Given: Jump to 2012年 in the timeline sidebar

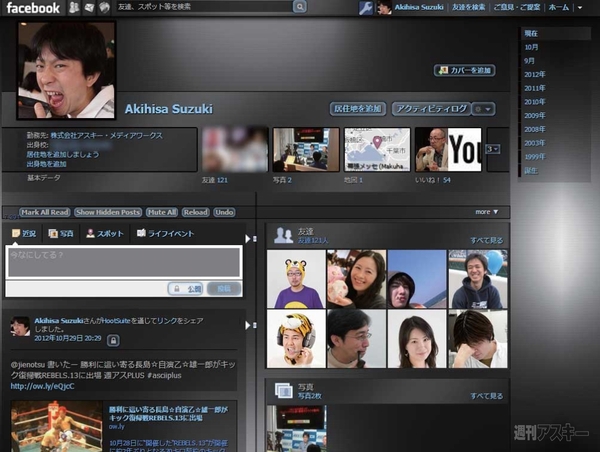Looking at the screenshot, I should [x=535, y=75].
